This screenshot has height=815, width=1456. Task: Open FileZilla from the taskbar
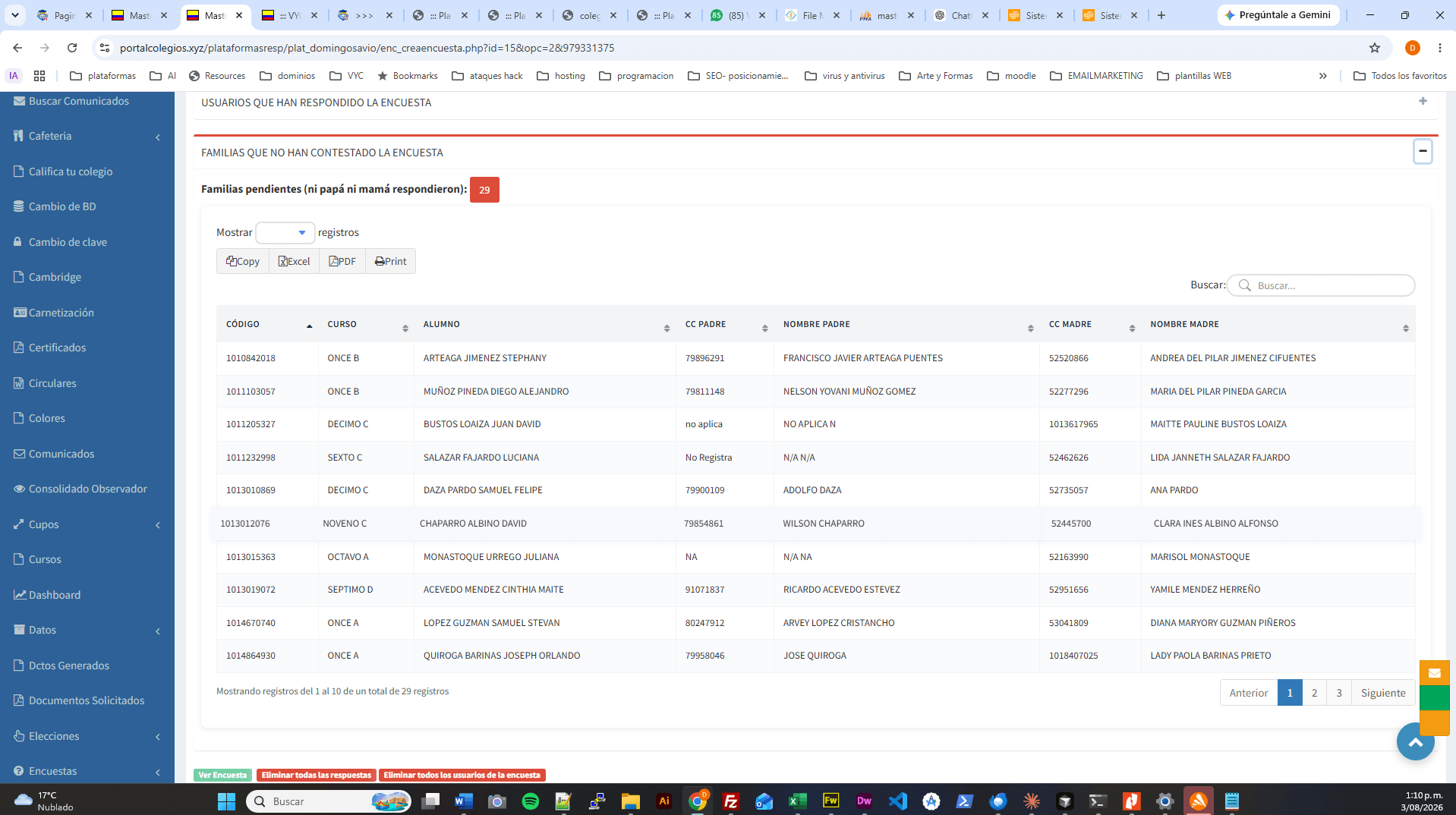pos(731,801)
